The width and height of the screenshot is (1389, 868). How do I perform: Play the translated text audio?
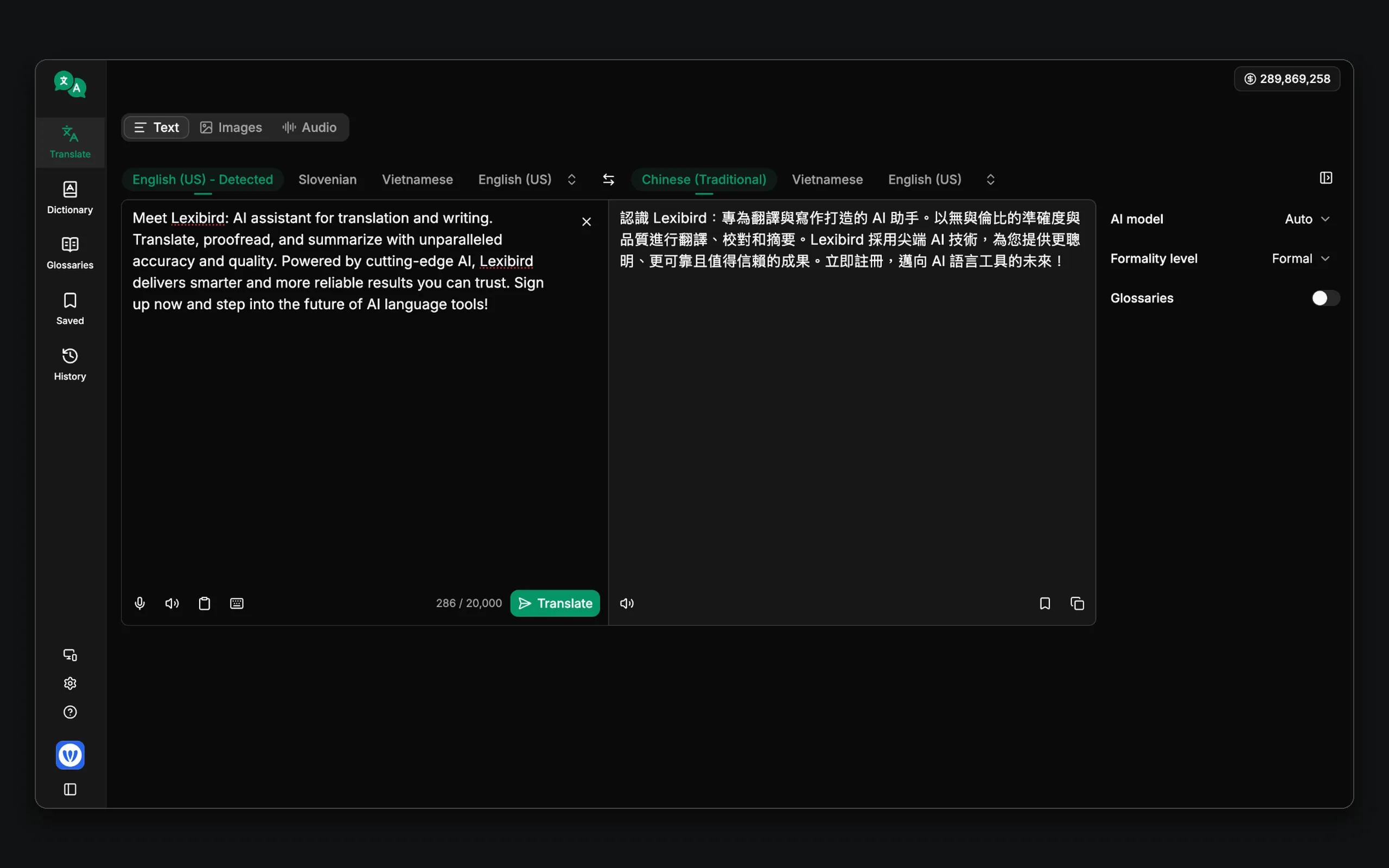pyautogui.click(x=627, y=603)
